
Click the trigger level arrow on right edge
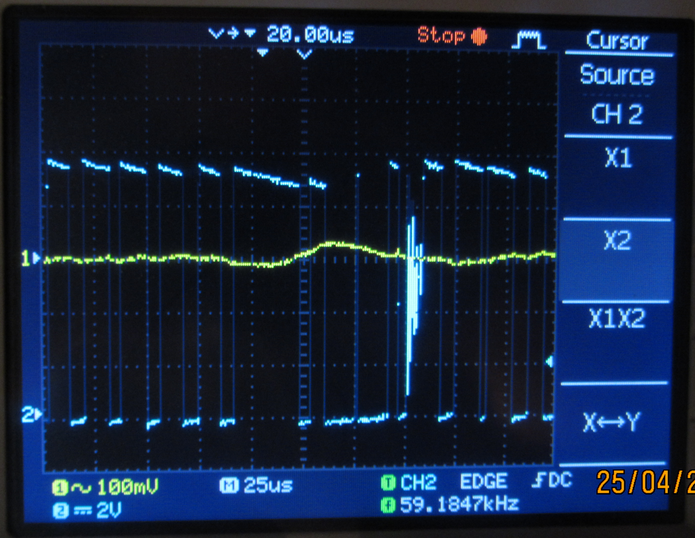tap(548, 361)
